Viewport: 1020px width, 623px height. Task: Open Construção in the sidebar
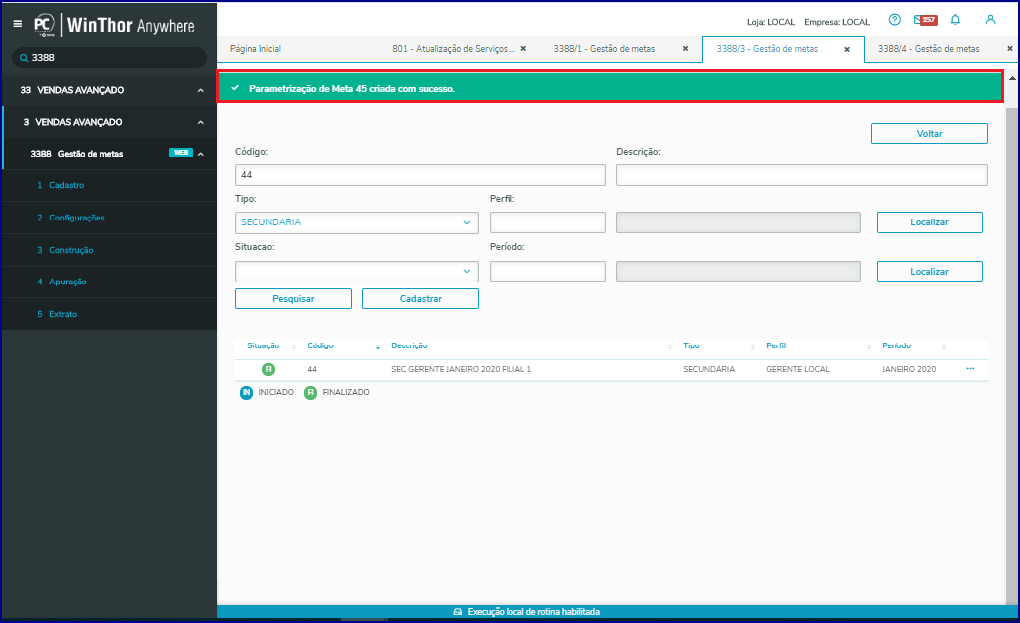tap(71, 250)
